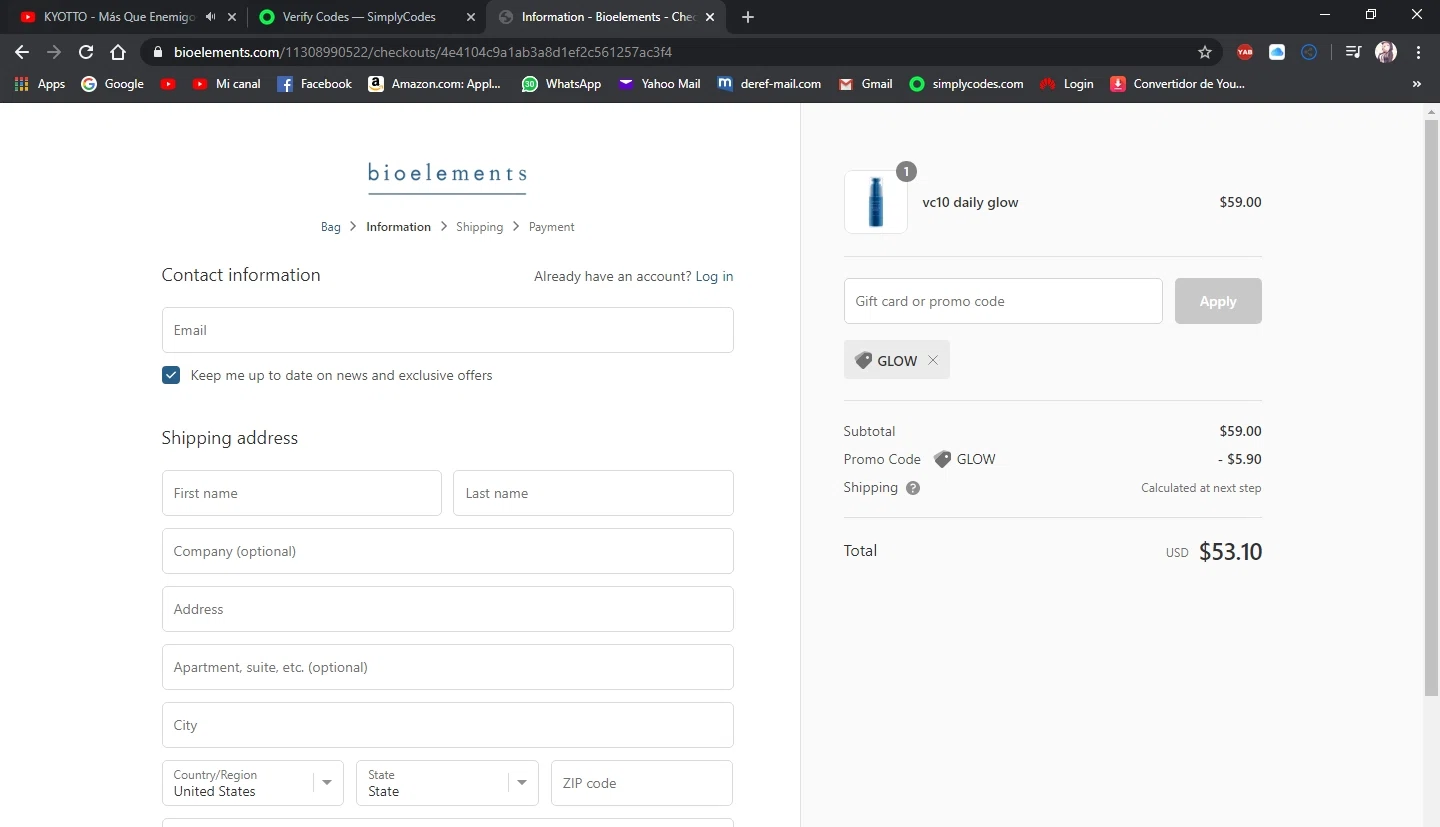Open the cloud extension icon in toolbar
The width and height of the screenshot is (1440, 827).
click(1277, 52)
